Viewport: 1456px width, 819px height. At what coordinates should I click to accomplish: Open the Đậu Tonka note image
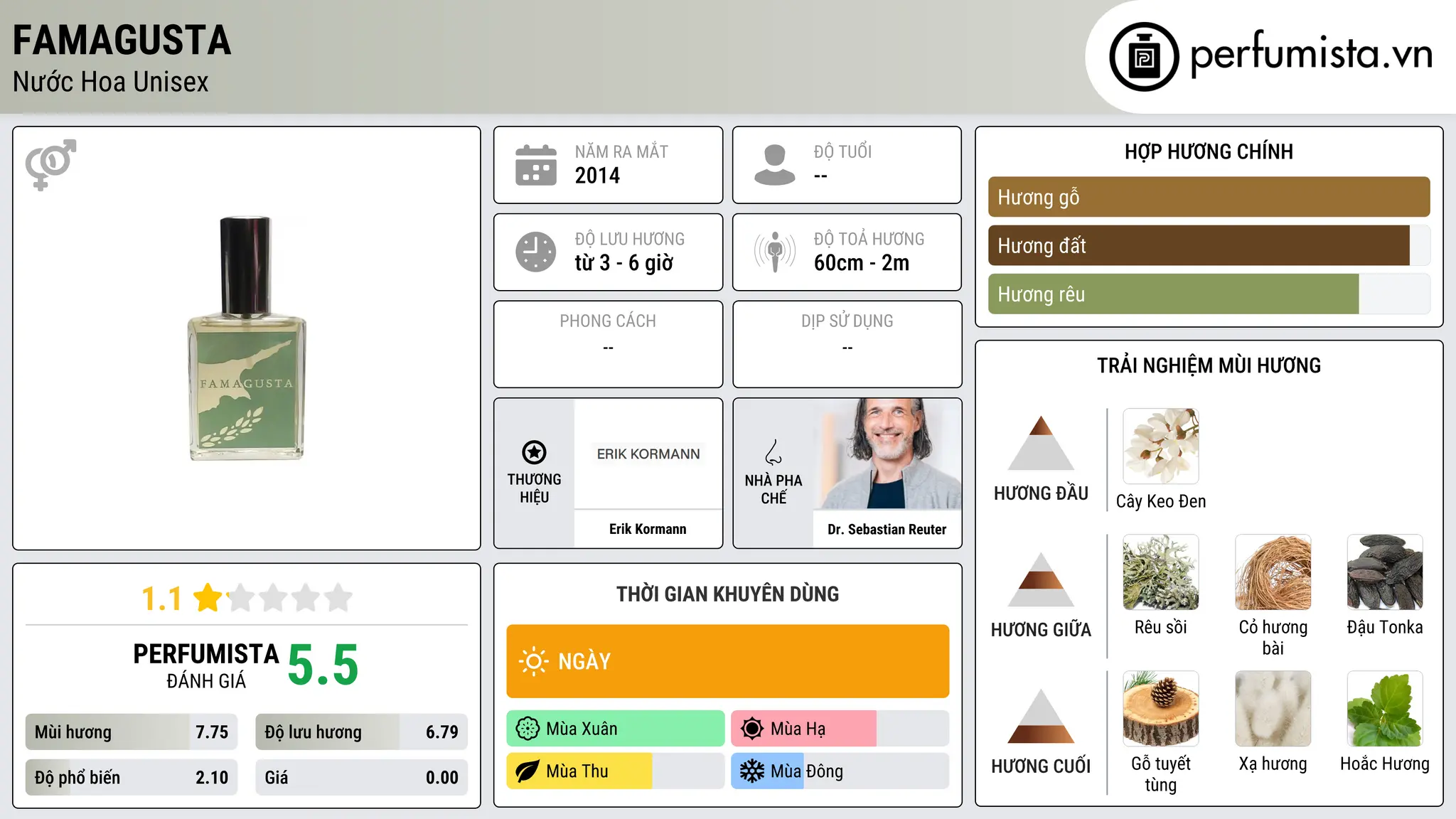[x=1385, y=572]
